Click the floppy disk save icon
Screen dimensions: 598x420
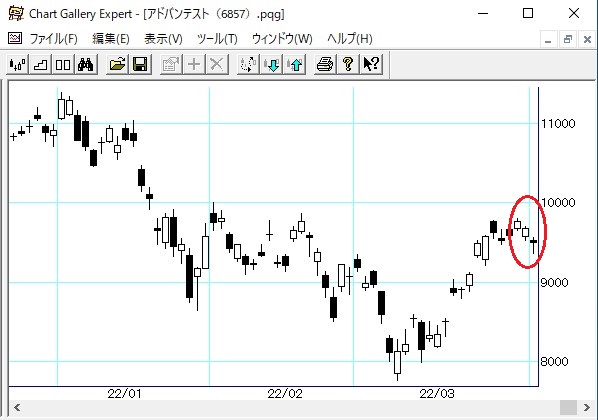[x=140, y=64]
